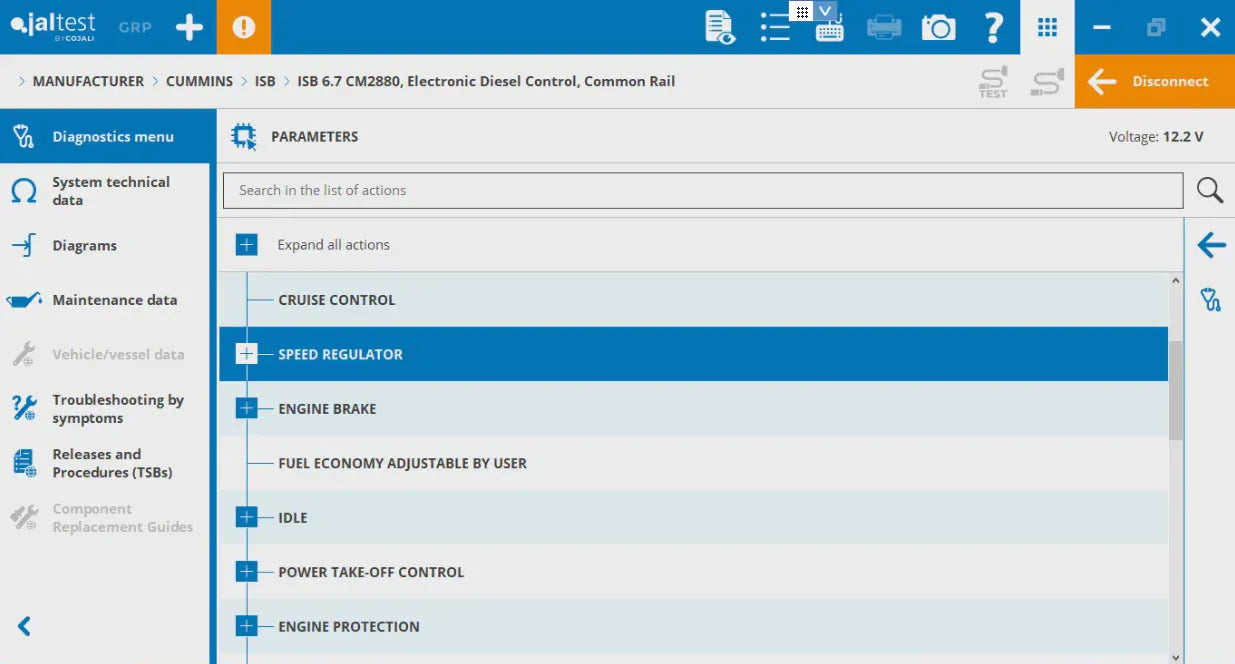The image size is (1235, 664).
Task: Click the stethoscope icon in right sidebar
Action: 1211,299
